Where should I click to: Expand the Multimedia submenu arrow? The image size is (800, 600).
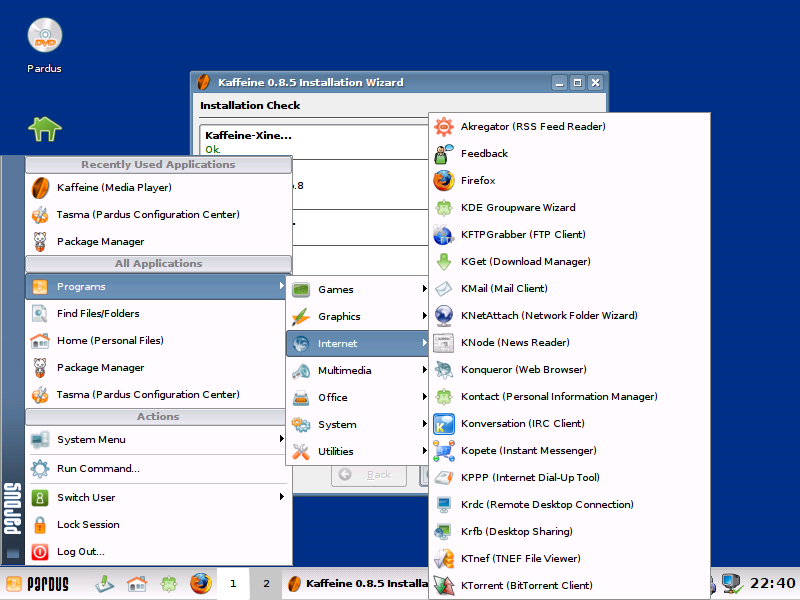click(424, 370)
